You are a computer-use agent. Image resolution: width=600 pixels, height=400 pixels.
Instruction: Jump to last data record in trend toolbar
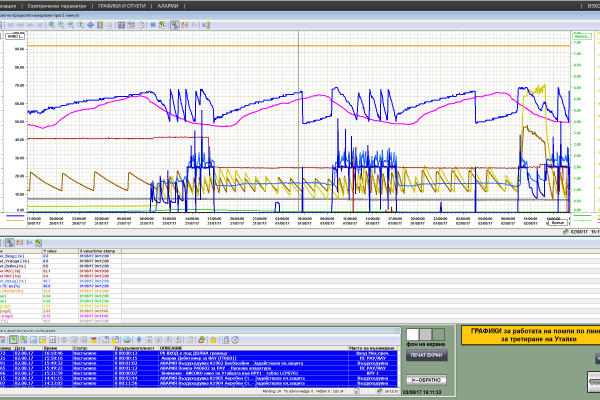[39, 25]
